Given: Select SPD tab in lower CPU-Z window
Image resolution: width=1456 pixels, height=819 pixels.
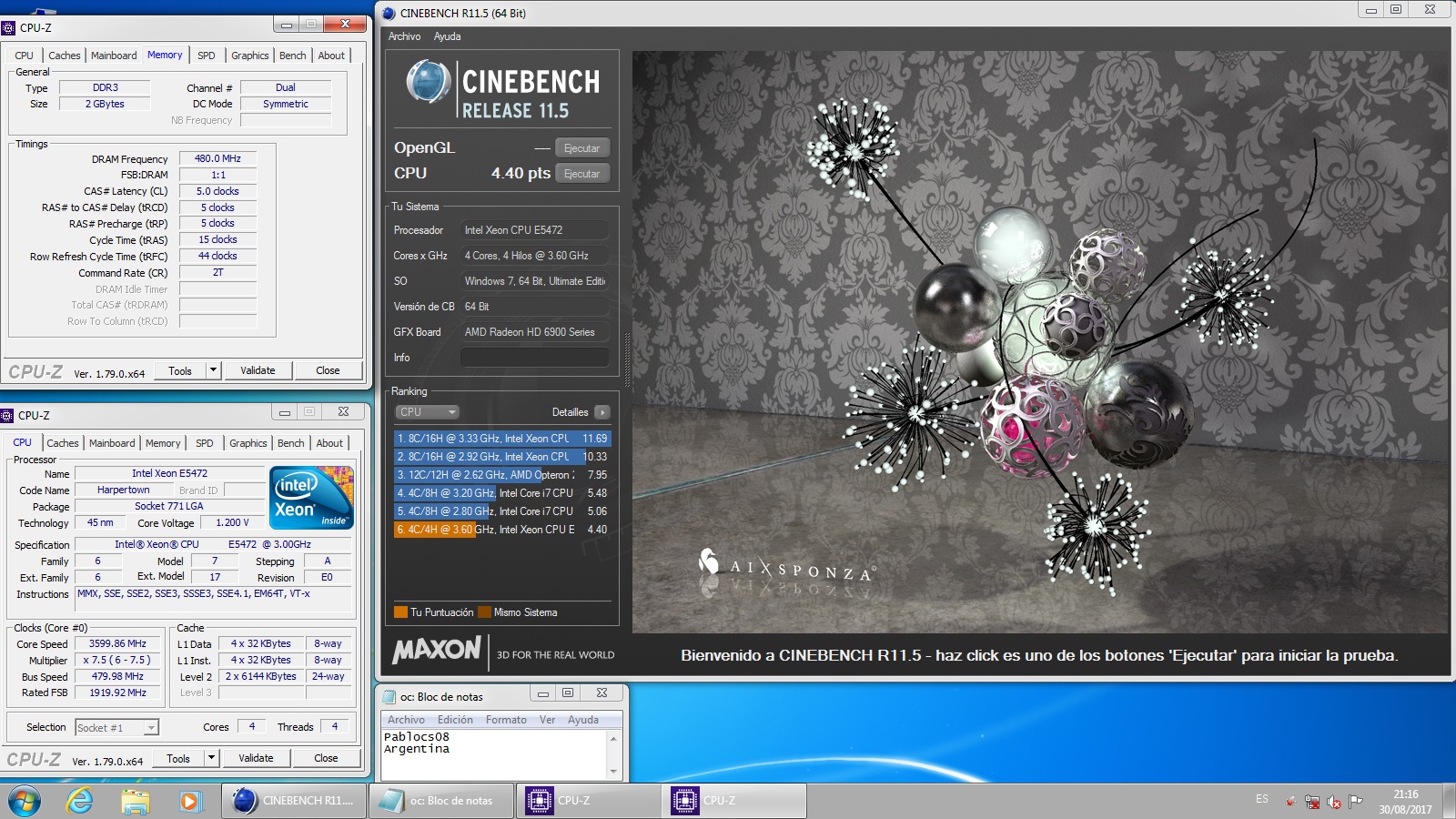Looking at the screenshot, I should tap(205, 443).
